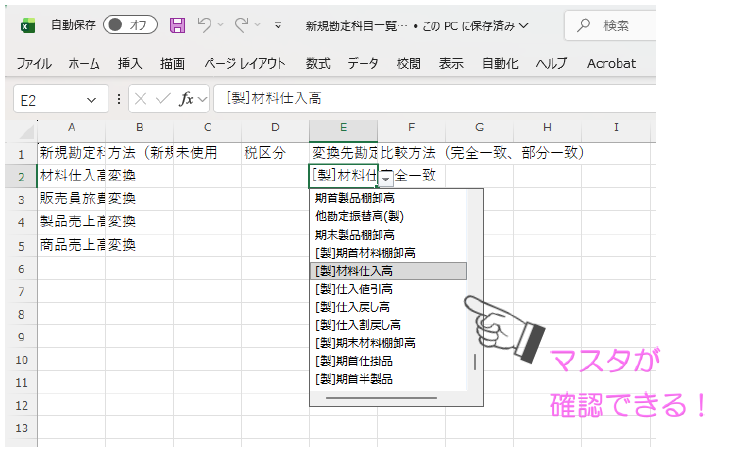Toggle the 自動保存 AutoSave switch

coord(131,25)
